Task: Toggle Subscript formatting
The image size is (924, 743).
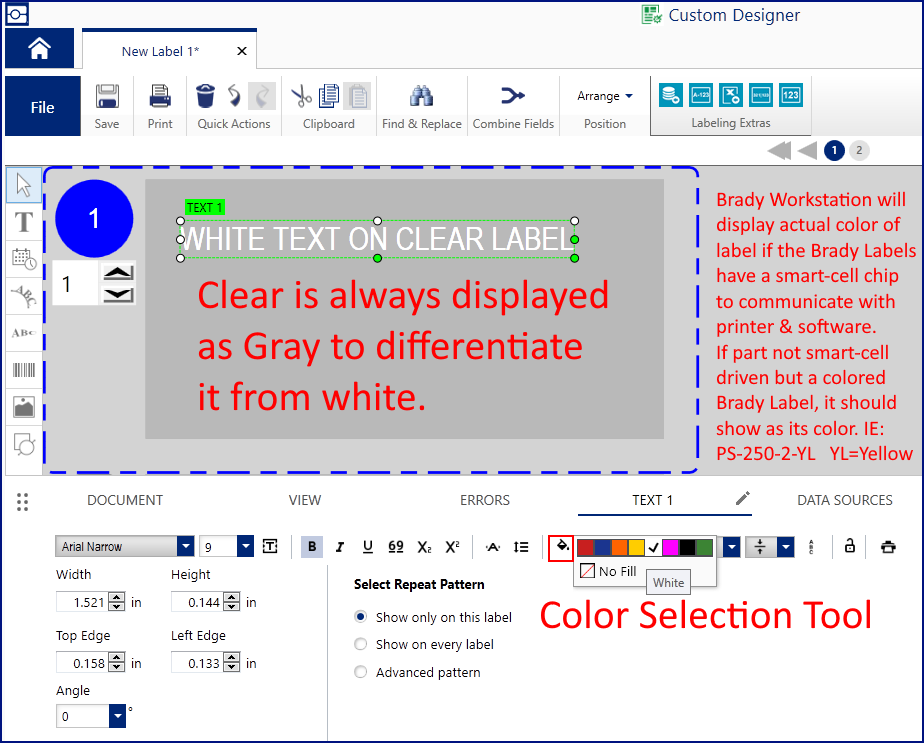Action: point(424,547)
